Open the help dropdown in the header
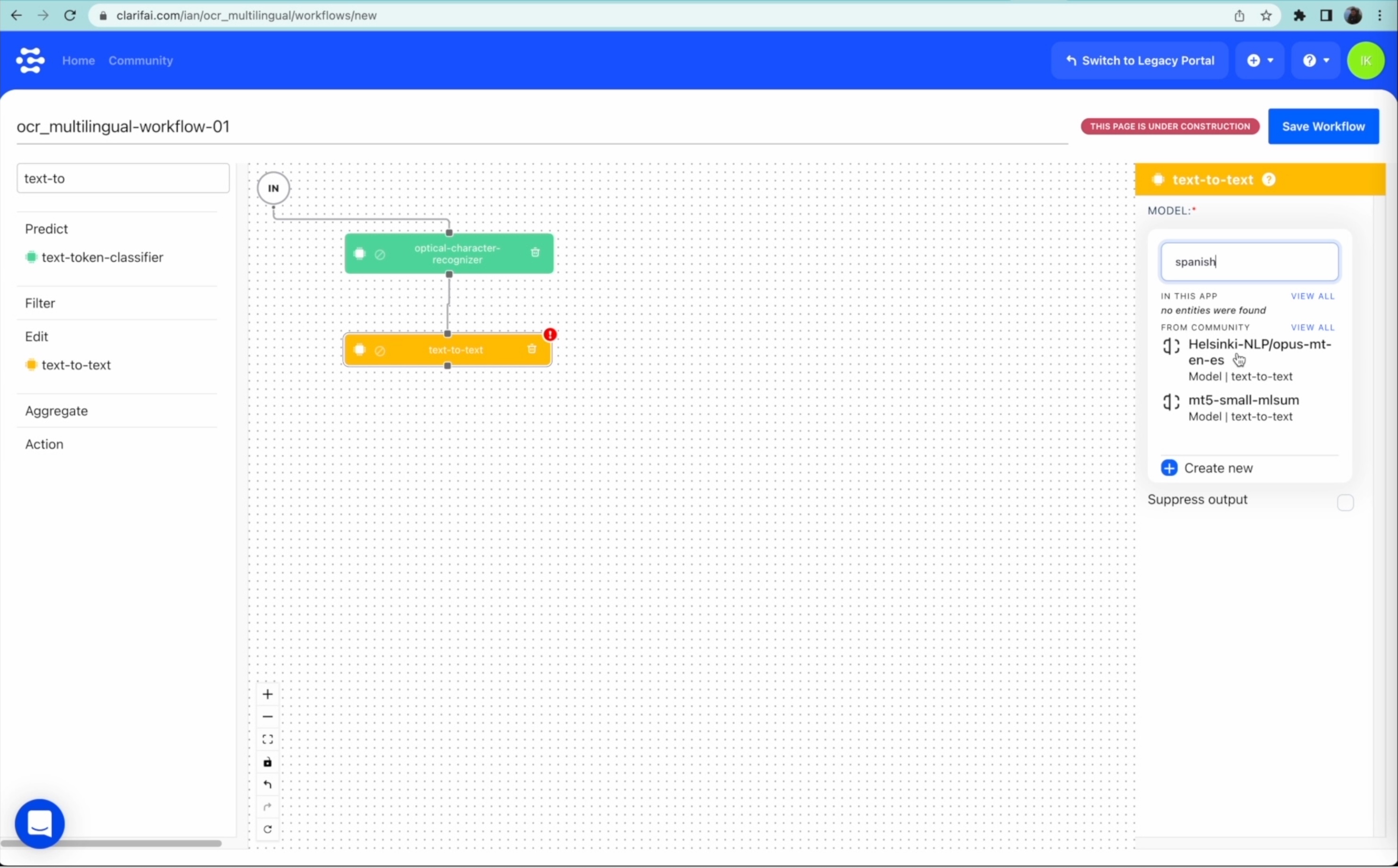This screenshot has height=868, width=1398. [x=1315, y=60]
